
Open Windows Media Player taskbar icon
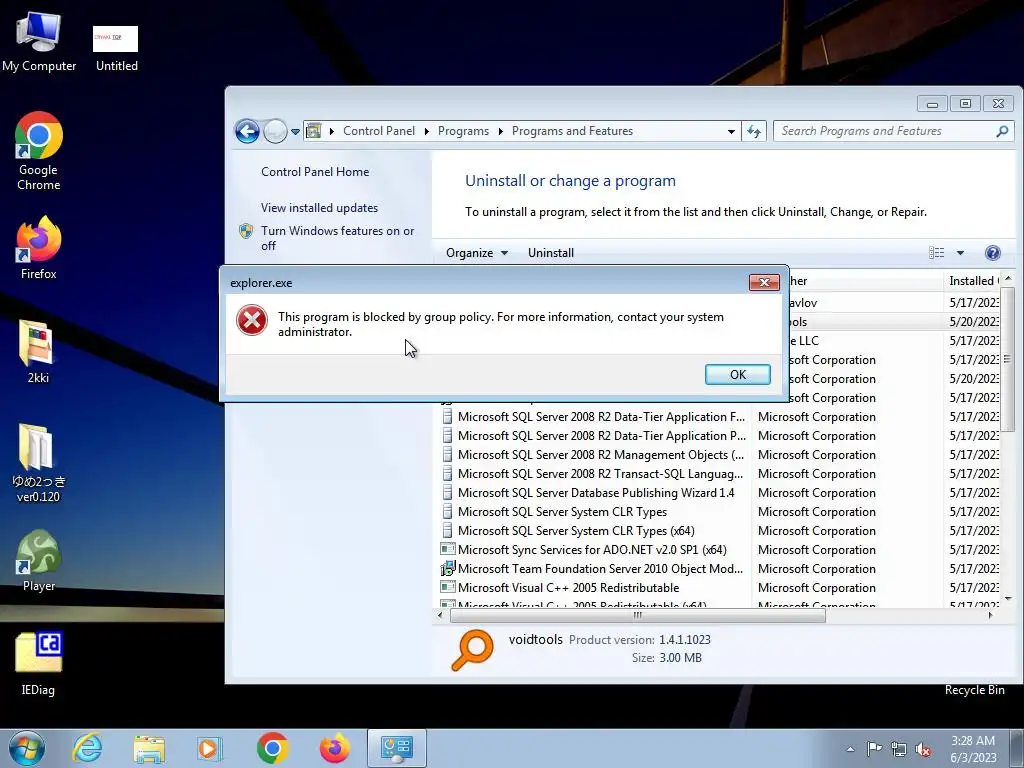pyautogui.click(x=210, y=748)
